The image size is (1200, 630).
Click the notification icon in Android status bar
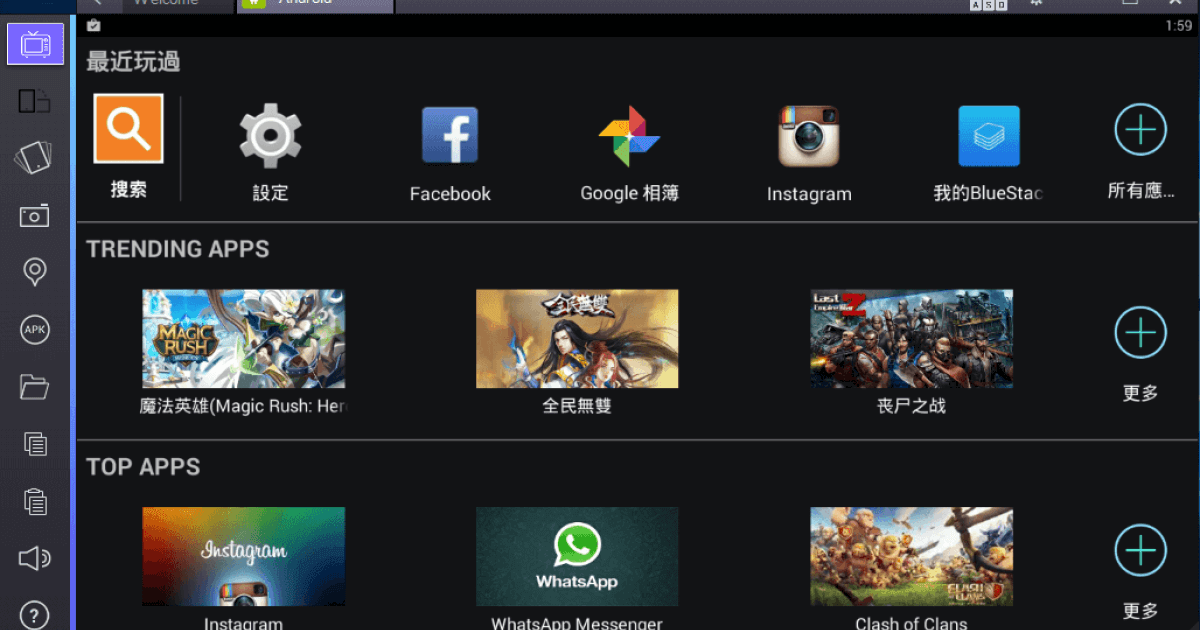click(x=93, y=25)
